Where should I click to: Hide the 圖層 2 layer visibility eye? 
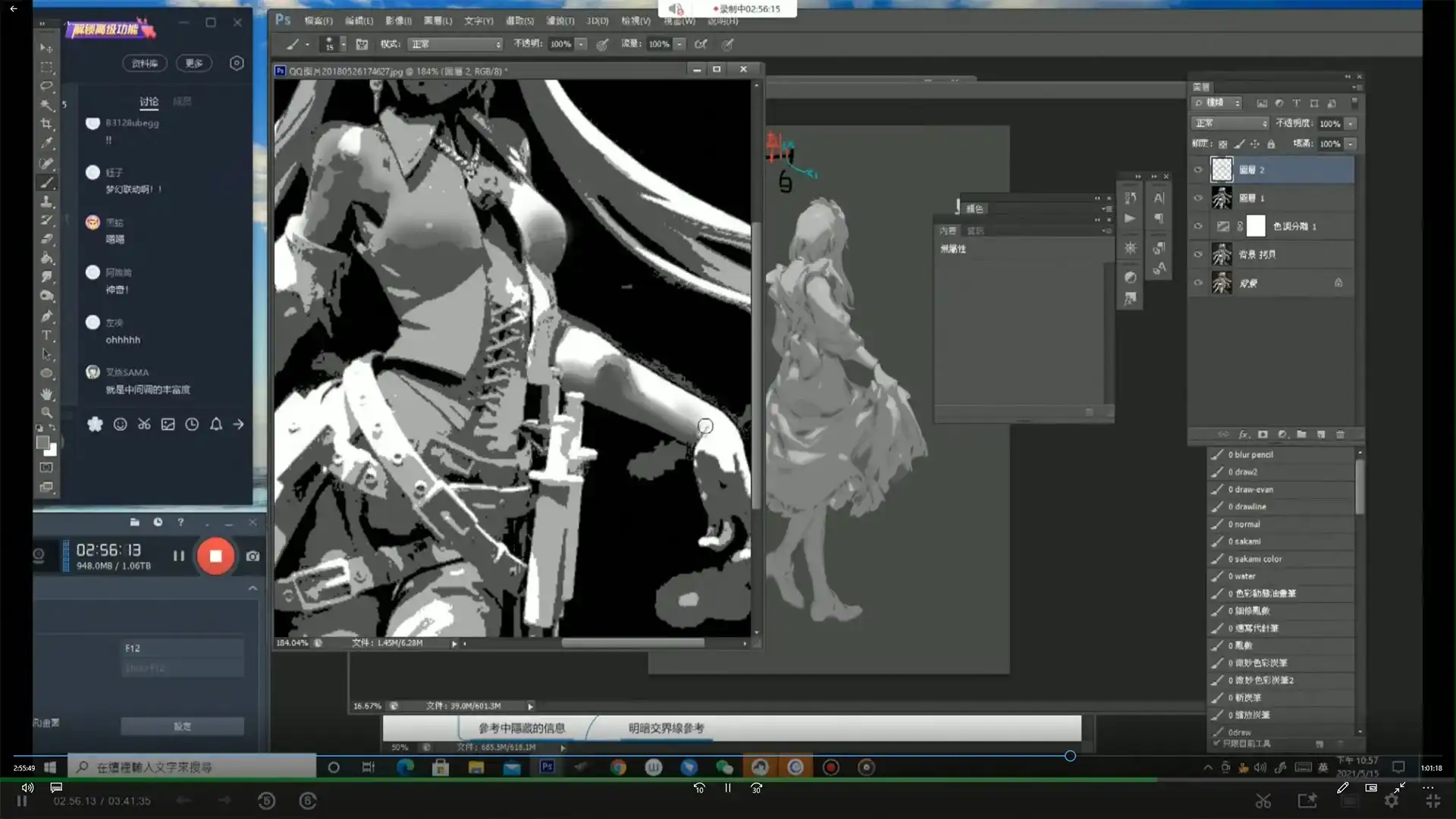[1198, 170]
